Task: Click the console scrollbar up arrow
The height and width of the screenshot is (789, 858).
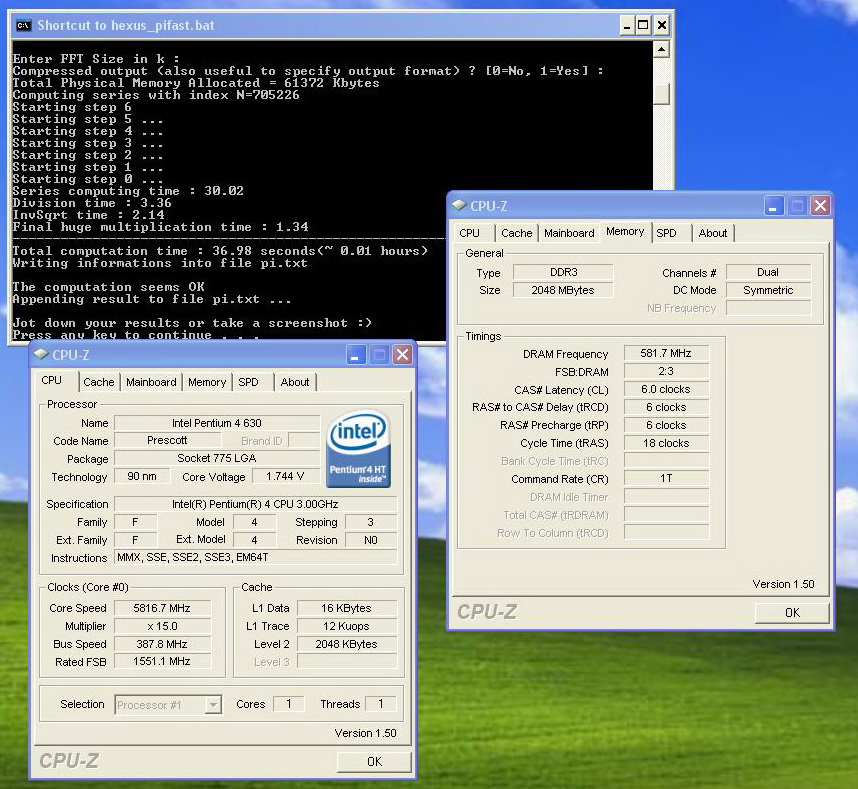Action: tap(661, 50)
